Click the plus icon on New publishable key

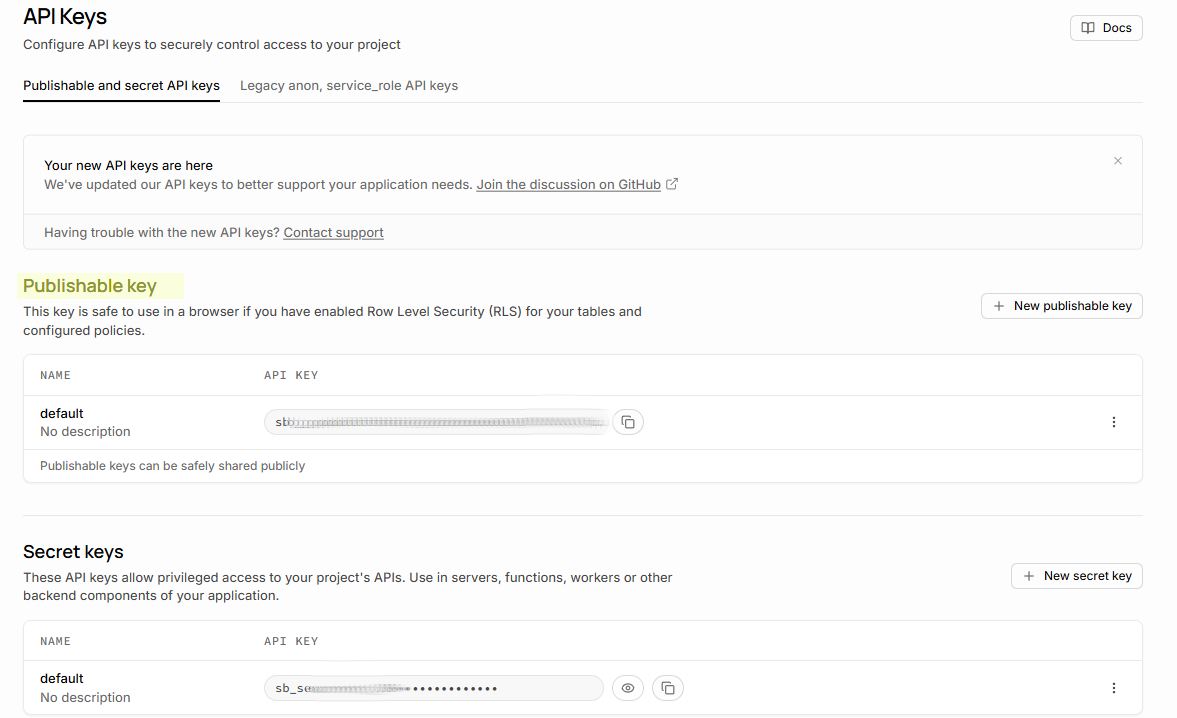(x=998, y=306)
